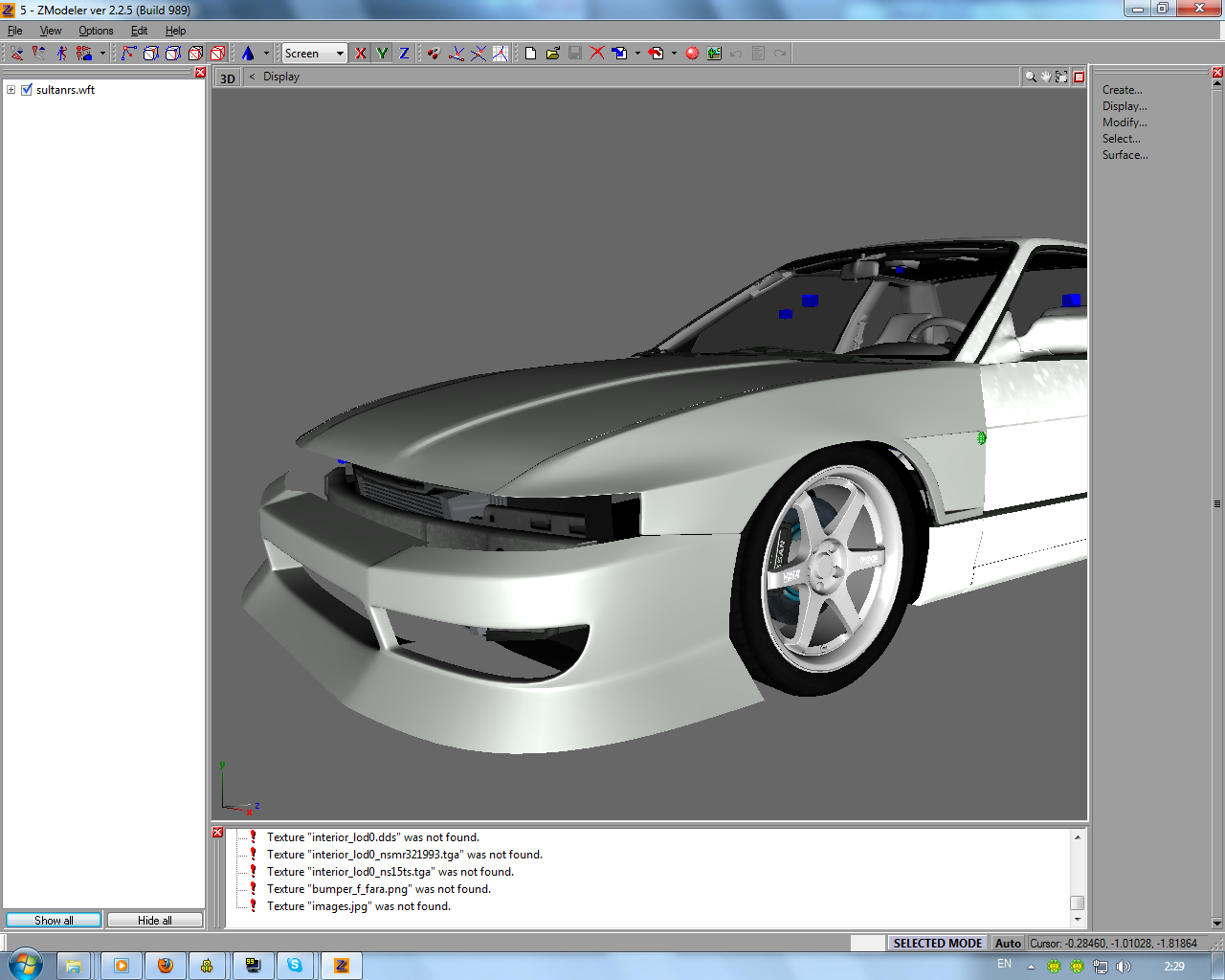Toggle the X axis constraint
Screen dimensions: 1225x980
pos(360,54)
